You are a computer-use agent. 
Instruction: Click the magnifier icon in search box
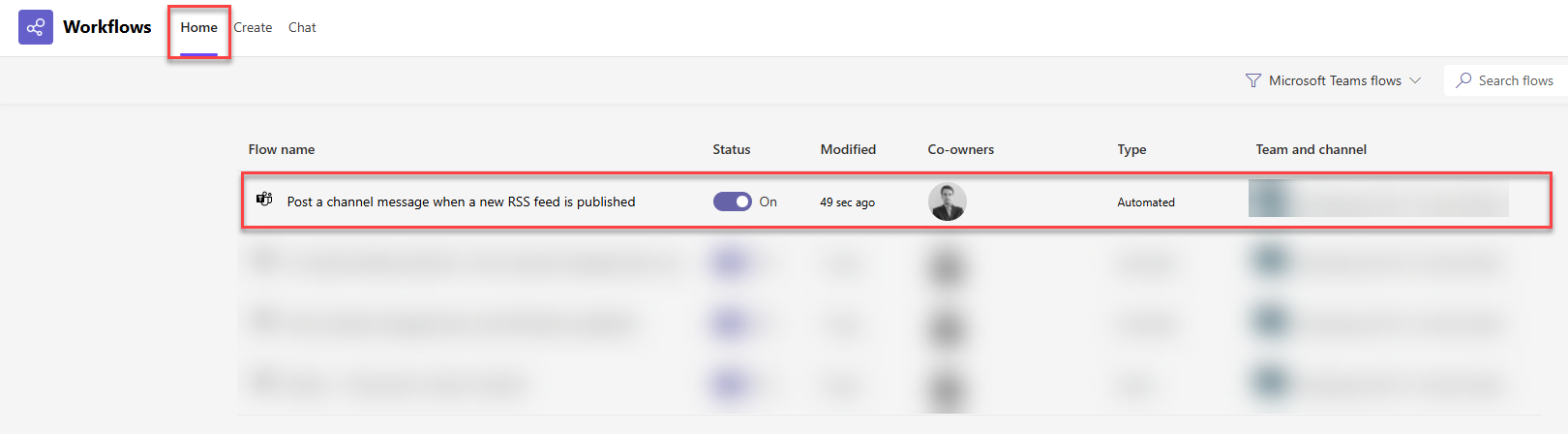point(1463,80)
